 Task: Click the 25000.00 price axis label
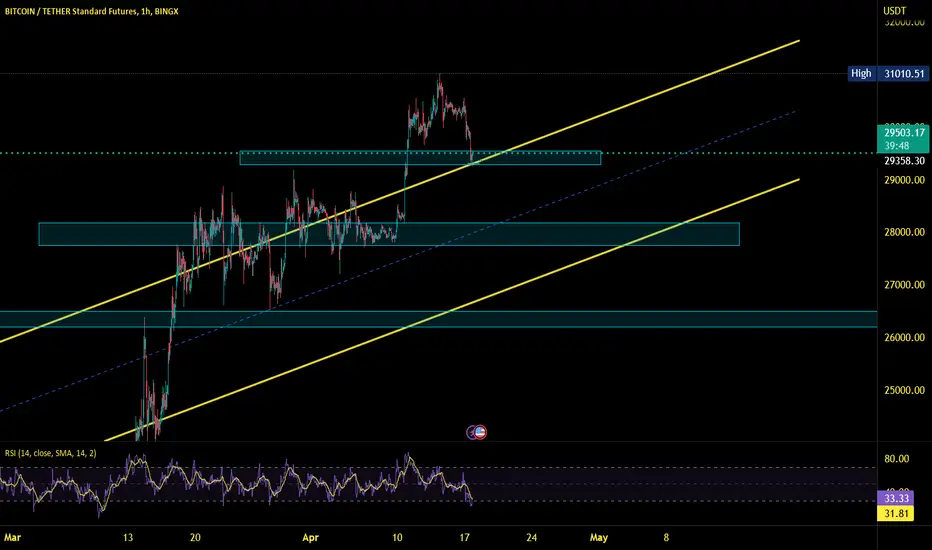pyautogui.click(x=904, y=390)
